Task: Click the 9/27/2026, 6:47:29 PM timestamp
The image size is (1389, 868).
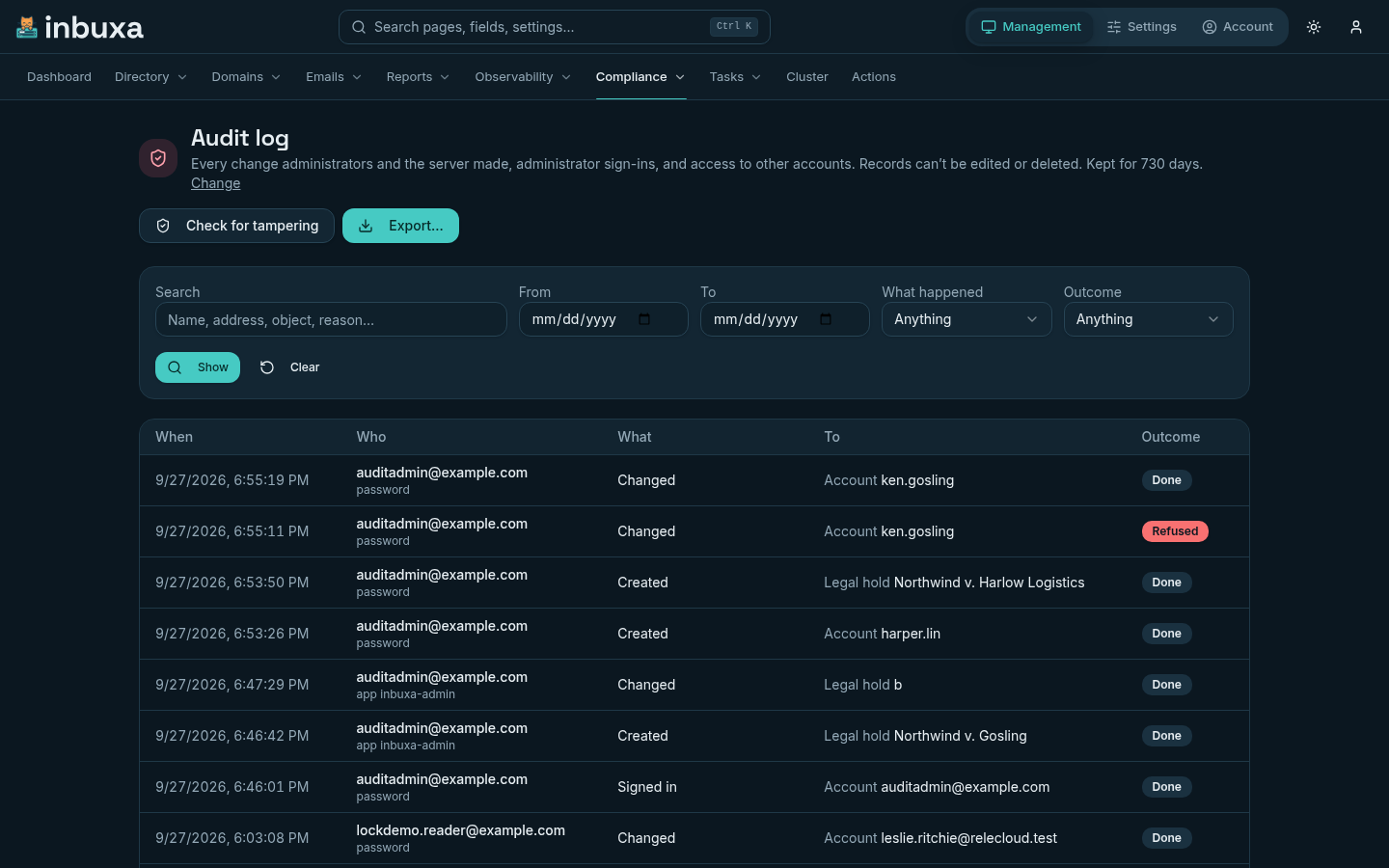Action: 232,685
